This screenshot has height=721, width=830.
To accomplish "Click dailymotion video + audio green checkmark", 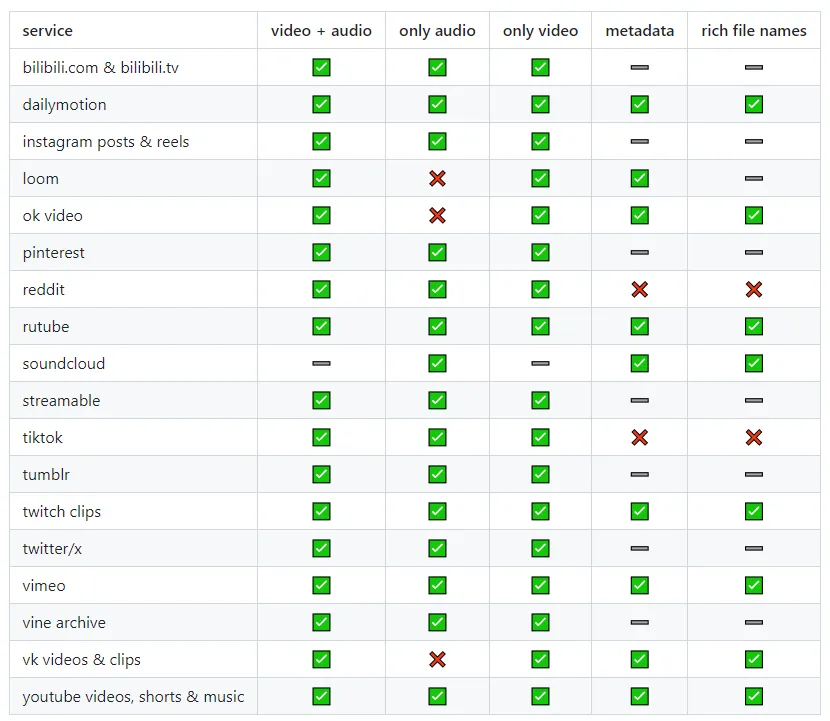I will 321,105.
